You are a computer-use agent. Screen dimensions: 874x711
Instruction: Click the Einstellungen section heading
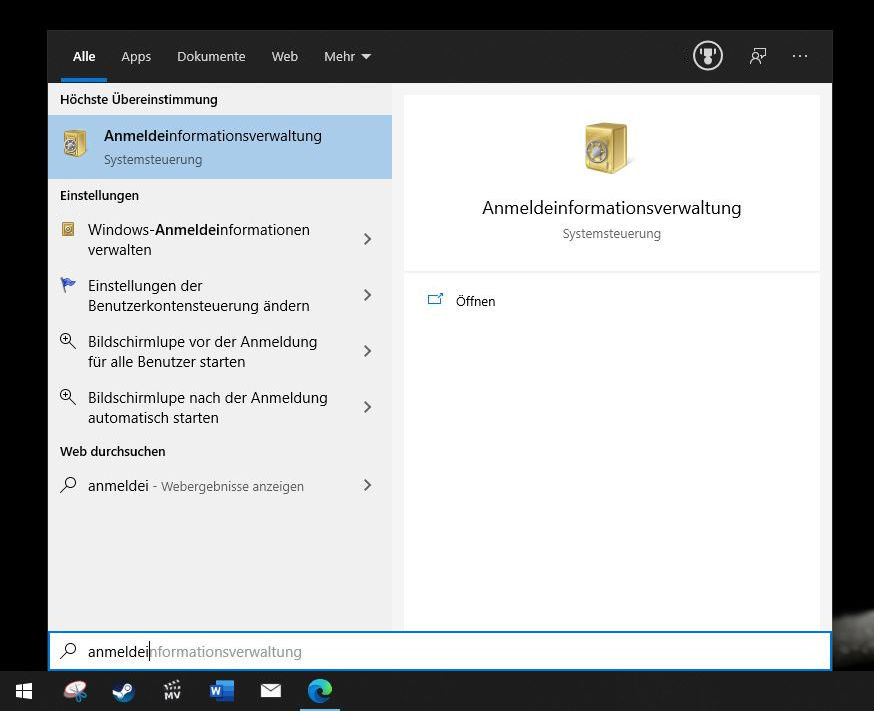tap(99, 196)
